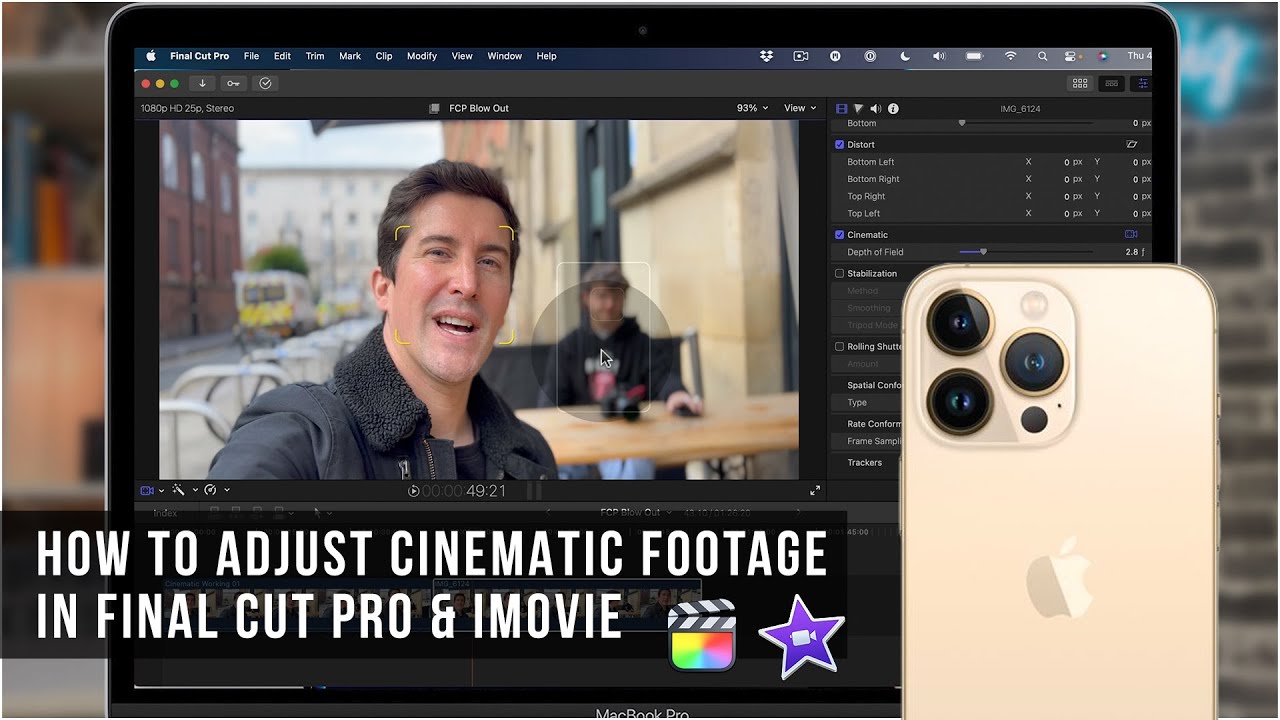The height and width of the screenshot is (720, 1280).
Task: Enable the Rolling Shutter checkbox
Action: (x=840, y=346)
